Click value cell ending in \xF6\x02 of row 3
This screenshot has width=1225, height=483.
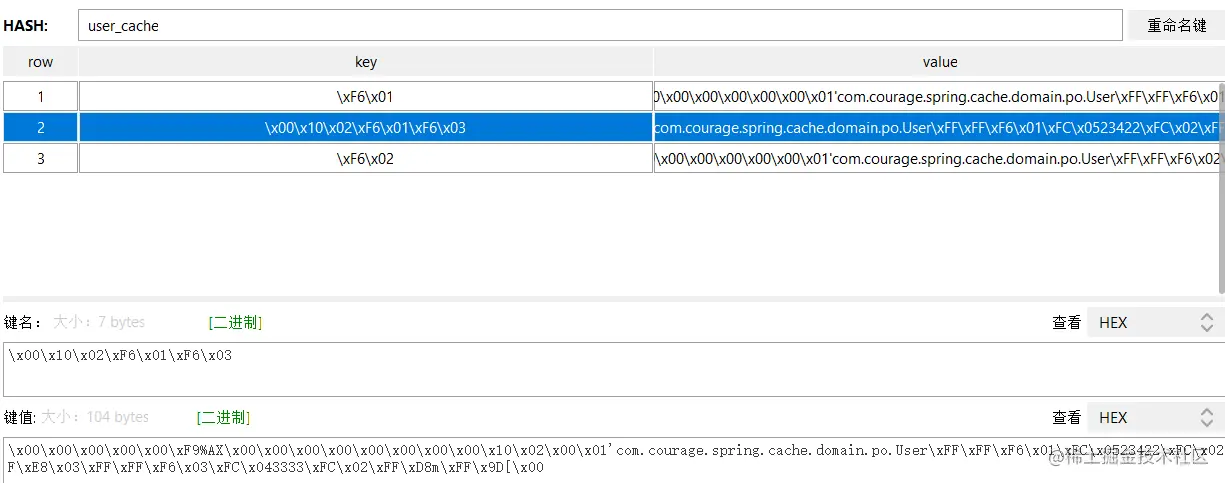coord(940,158)
